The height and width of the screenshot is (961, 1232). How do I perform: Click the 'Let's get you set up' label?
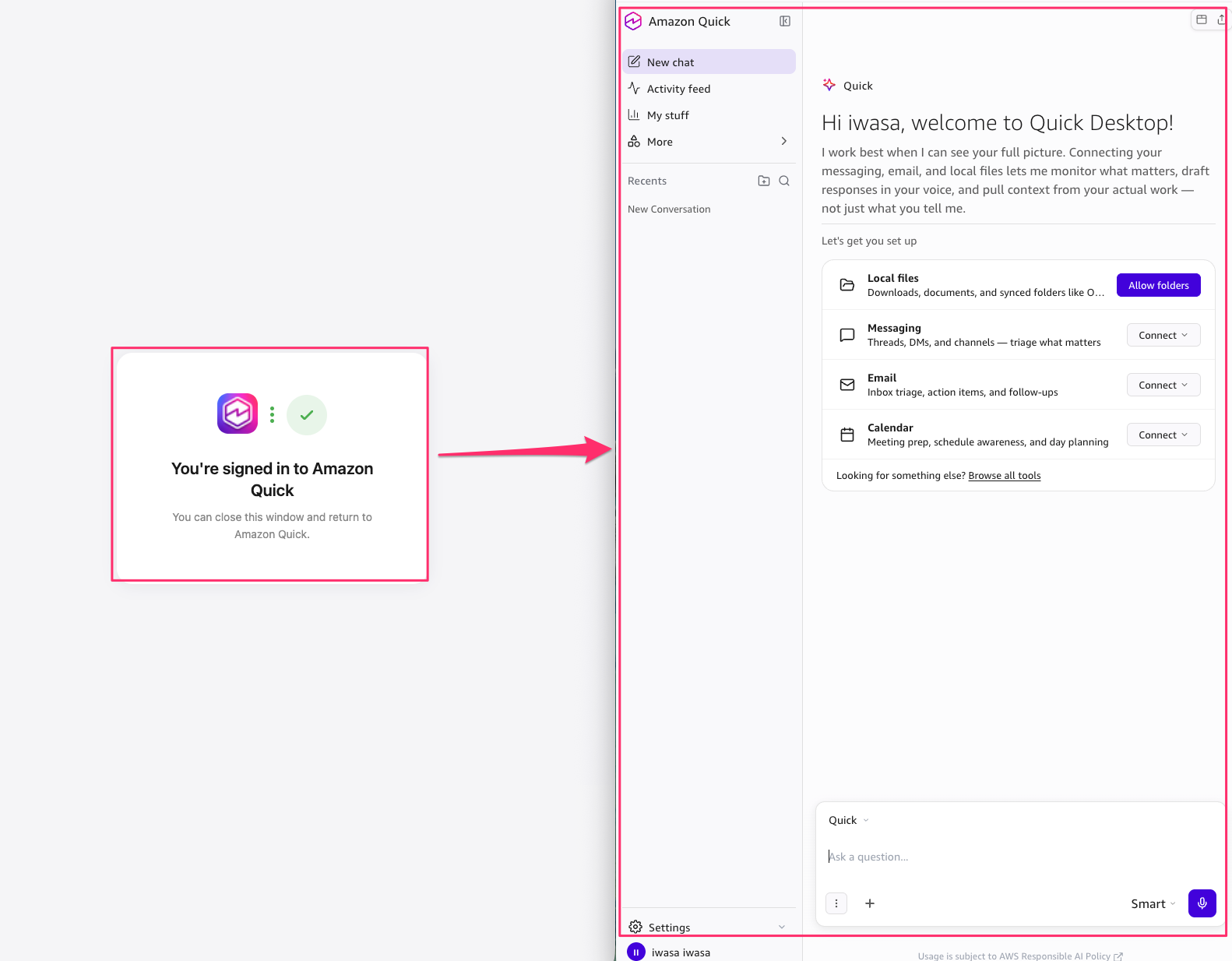pyautogui.click(x=869, y=241)
